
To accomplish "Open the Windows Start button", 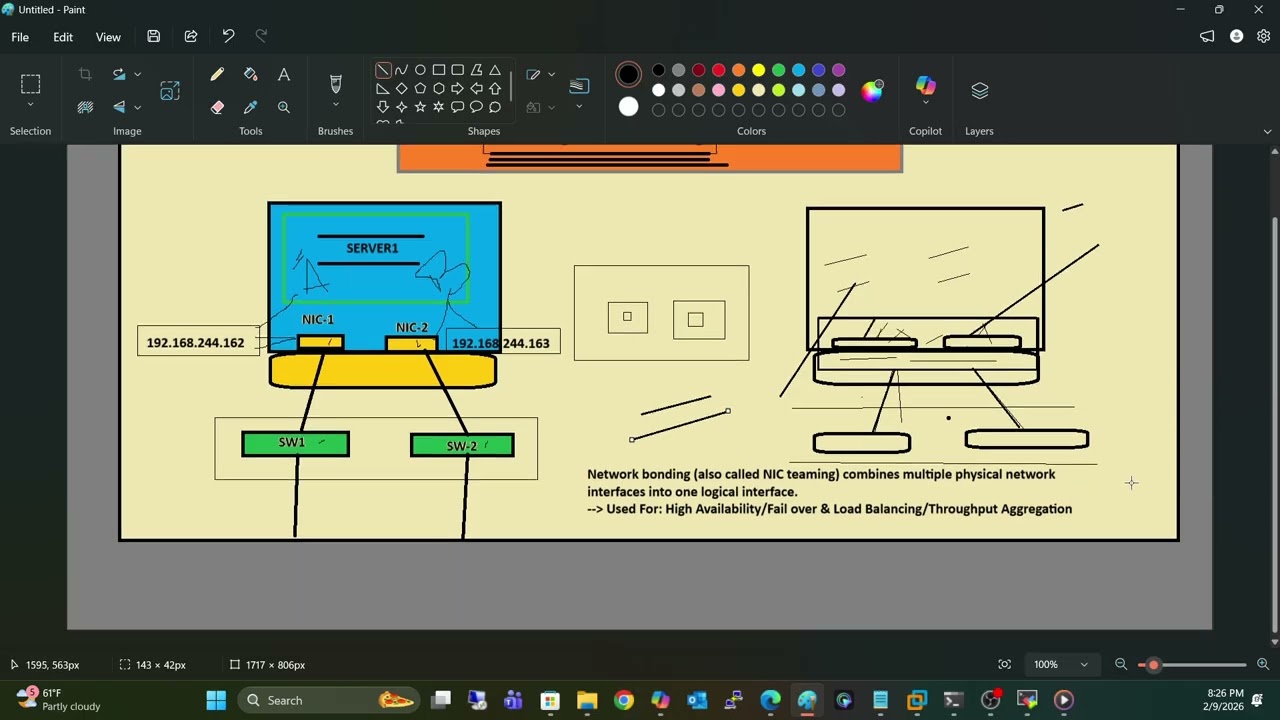I will coord(216,700).
